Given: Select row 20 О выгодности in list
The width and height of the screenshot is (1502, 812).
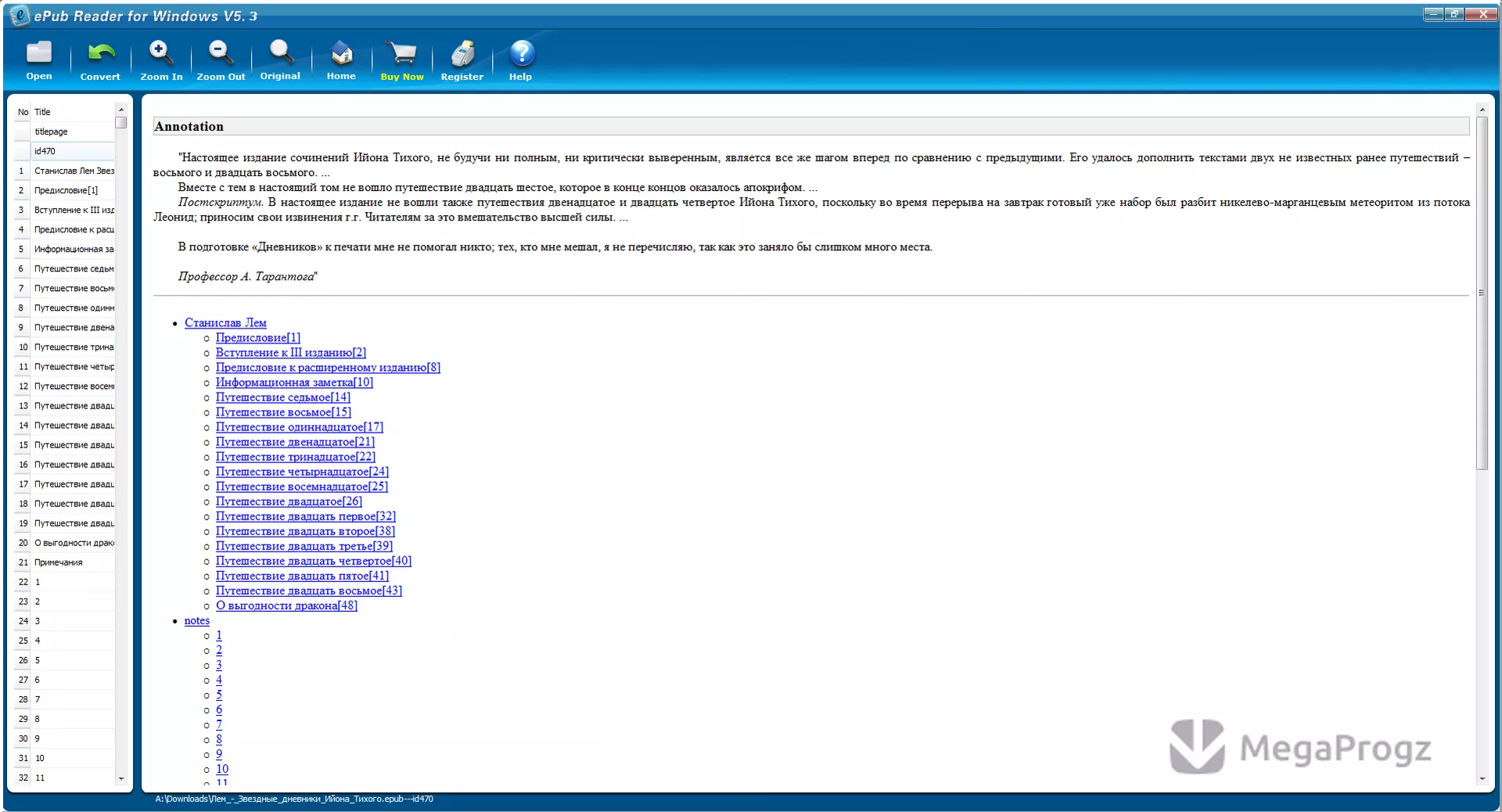Looking at the screenshot, I should (x=65, y=542).
